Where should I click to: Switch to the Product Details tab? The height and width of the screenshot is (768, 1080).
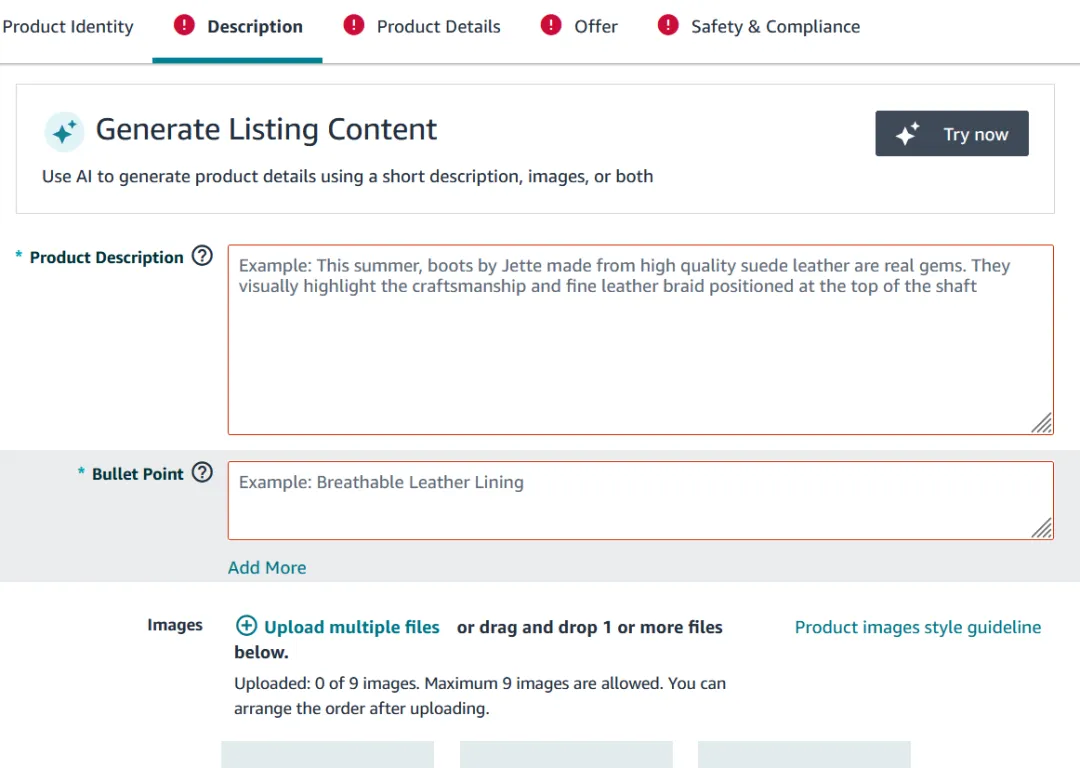tap(438, 27)
